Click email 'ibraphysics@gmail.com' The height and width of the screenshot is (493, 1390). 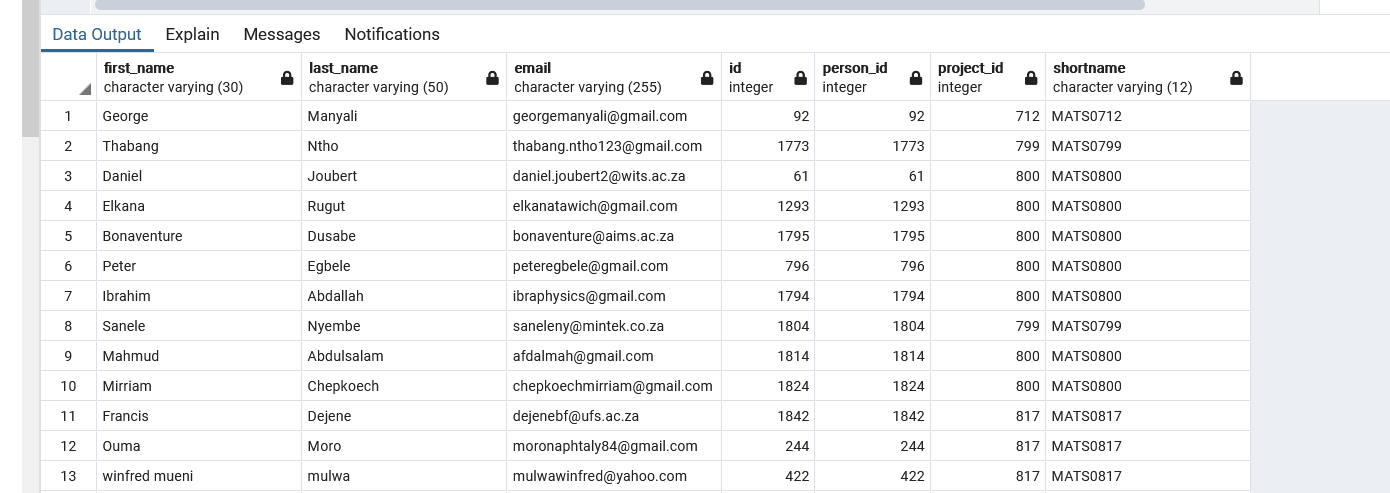614,296
